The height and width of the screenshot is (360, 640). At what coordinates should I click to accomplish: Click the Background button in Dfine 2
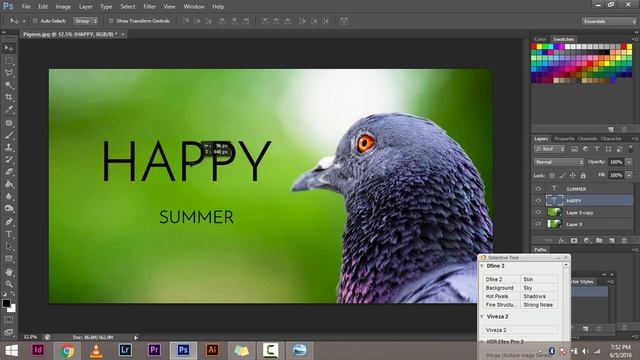[x=501, y=288]
